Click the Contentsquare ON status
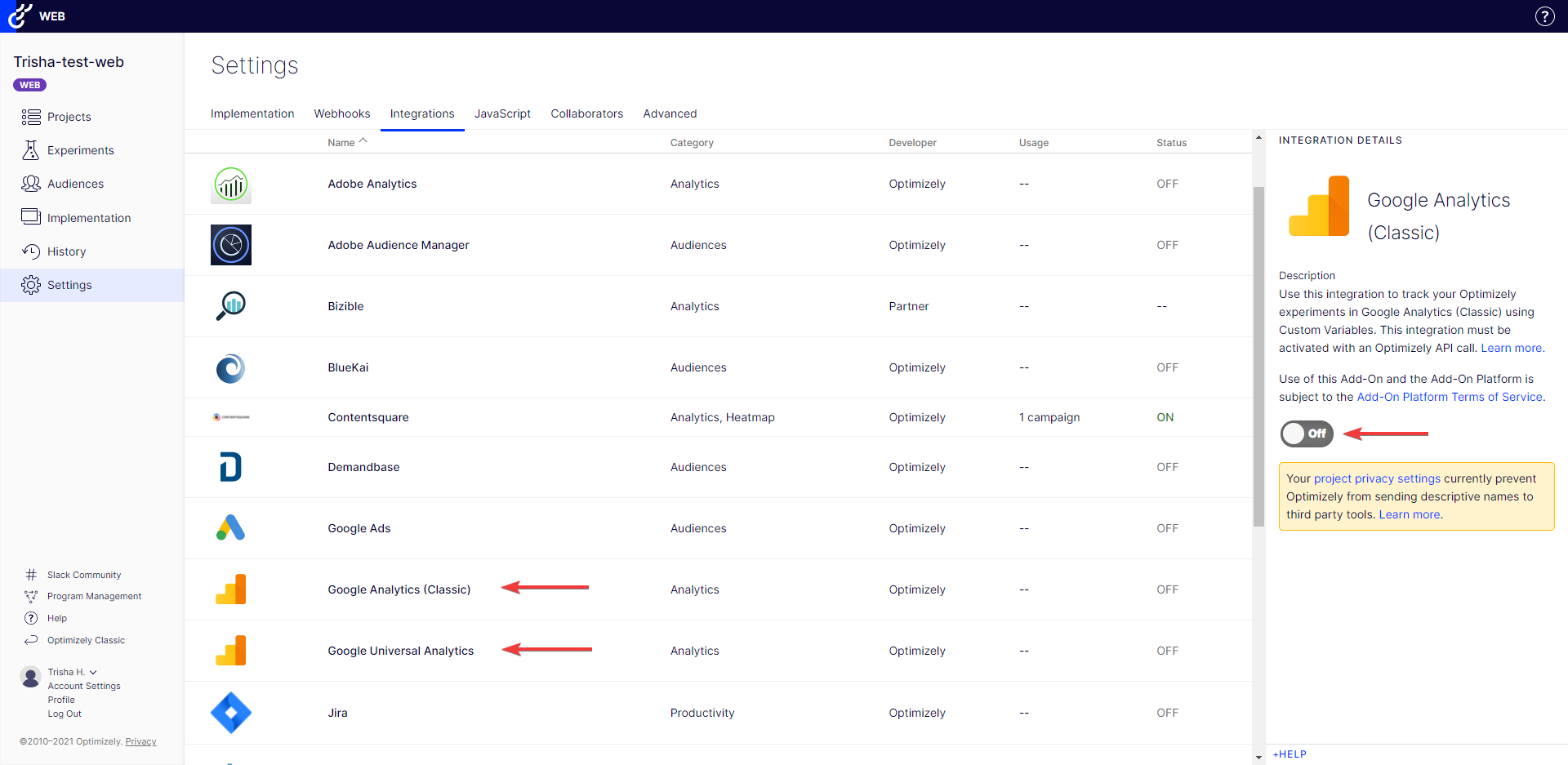Image resolution: width=1568 pixels, height=765 pixels. pos(1165,417)
